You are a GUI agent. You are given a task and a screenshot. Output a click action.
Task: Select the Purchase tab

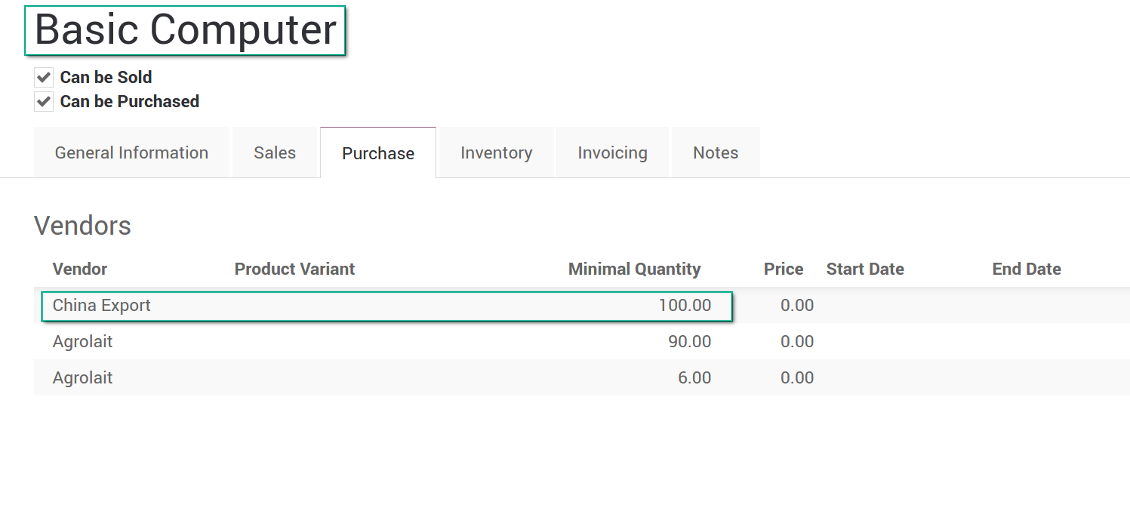point(378,153)
